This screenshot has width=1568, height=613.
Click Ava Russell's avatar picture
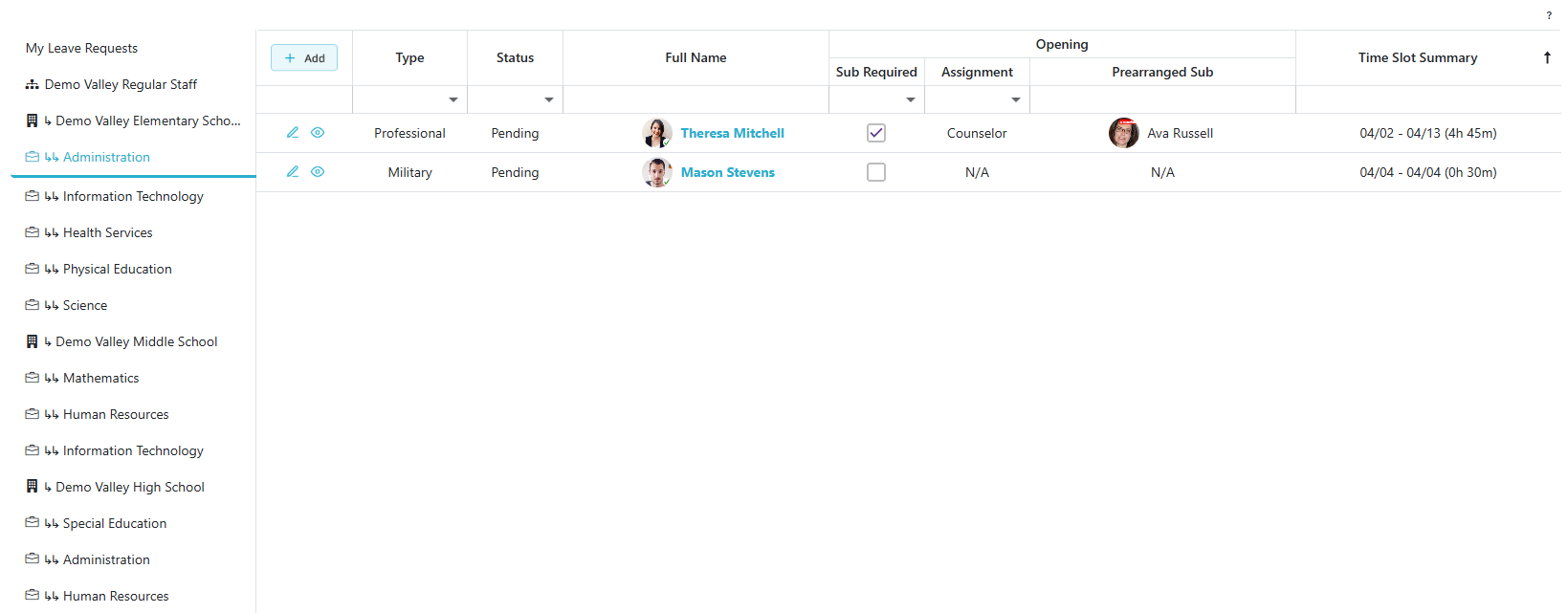pos(1124,133)
